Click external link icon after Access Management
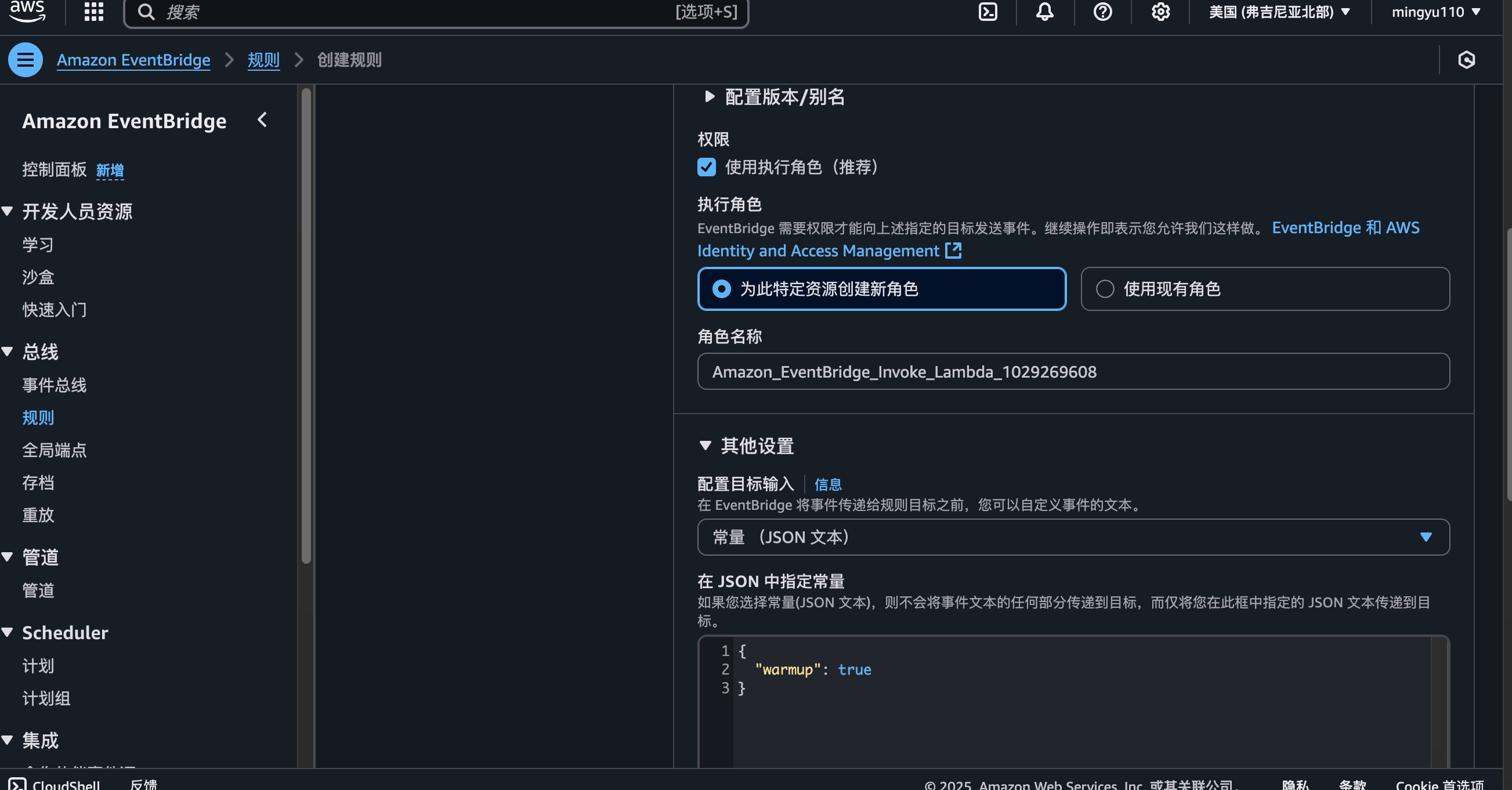The image size is (1512, 790). (953, 251)
